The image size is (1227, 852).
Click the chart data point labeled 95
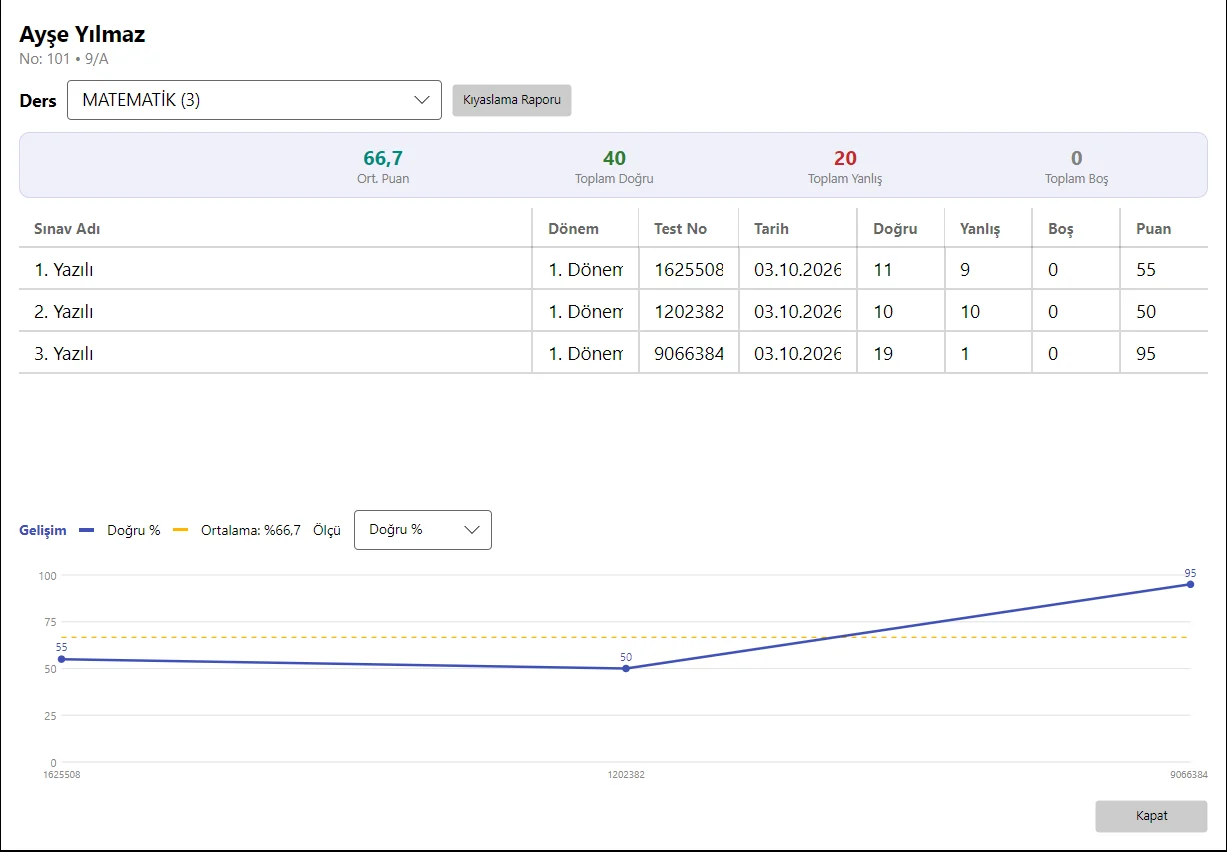pos(1190,584)
